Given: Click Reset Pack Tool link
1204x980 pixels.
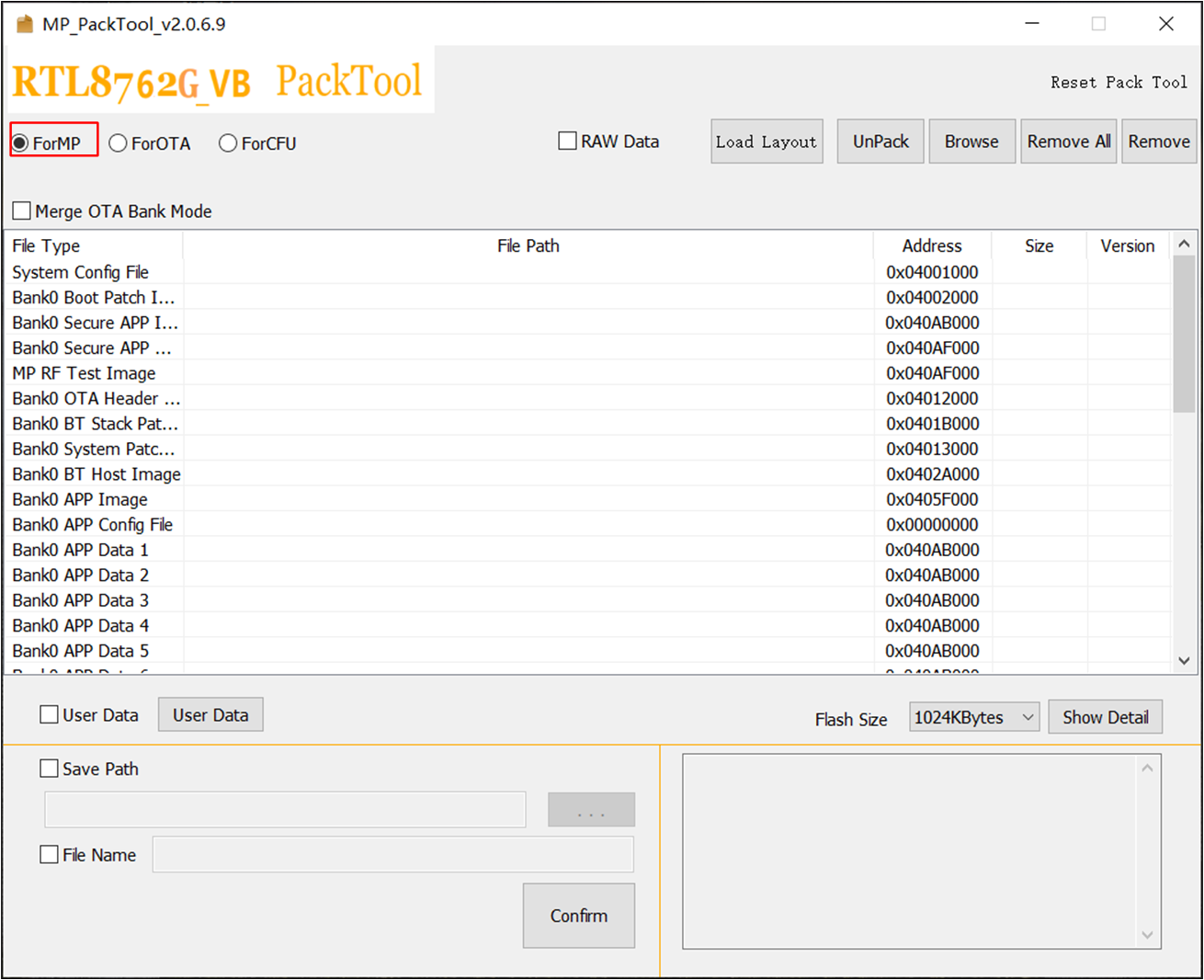Looking at the screenshot, I should (x=1119, y=83).
